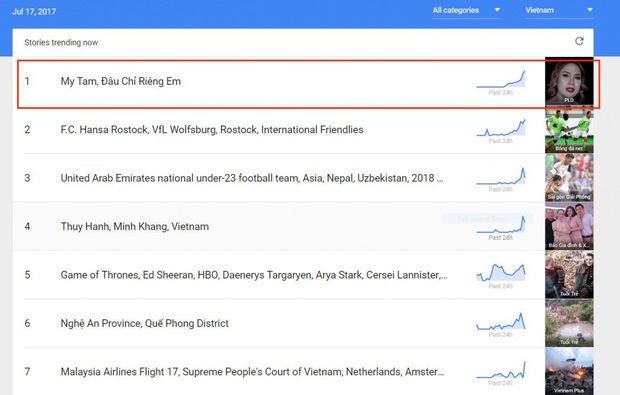Open the Game of Thrones, Ed Sheeran story
Viewport: 620px width, 395px height.
point(254,275)
